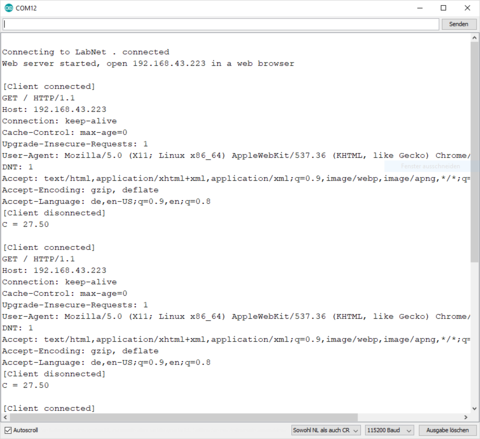The width and height of the screenshot is (480, 439).
Task: Click the second 'Accept-Language: de,en-US' line
Action: [x=106, y=362]
